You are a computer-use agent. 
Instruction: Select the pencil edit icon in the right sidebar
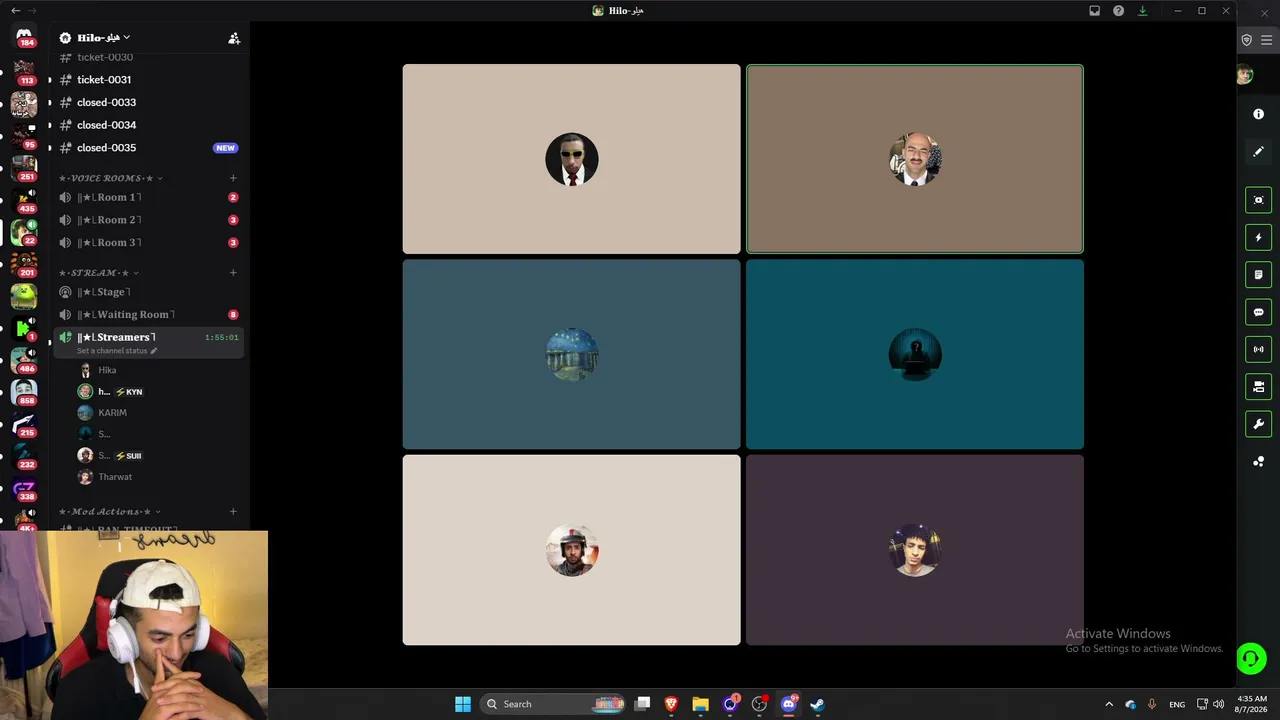click(1258, 151)
